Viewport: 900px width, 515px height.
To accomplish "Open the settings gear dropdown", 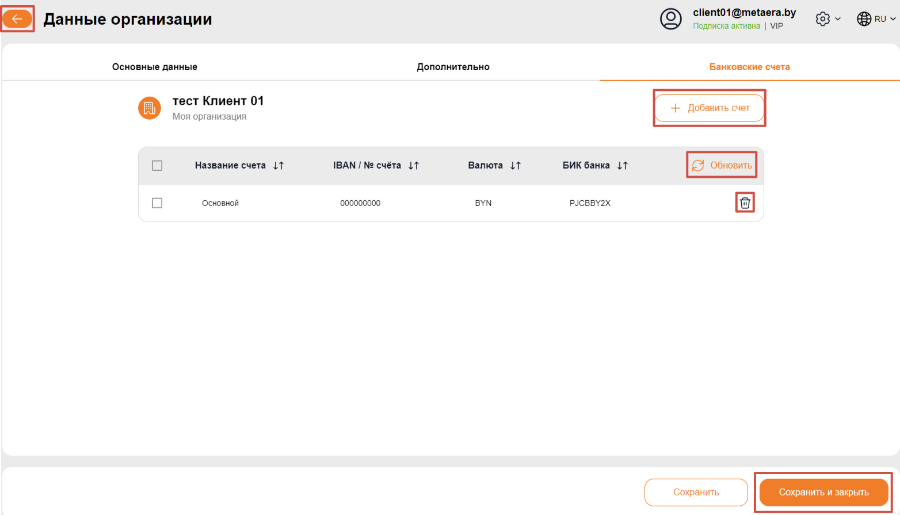I will click(x=828, y=19).
